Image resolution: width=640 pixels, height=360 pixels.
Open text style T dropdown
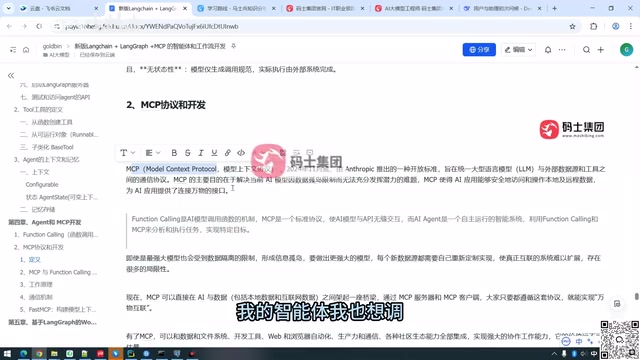pos(127,153)
